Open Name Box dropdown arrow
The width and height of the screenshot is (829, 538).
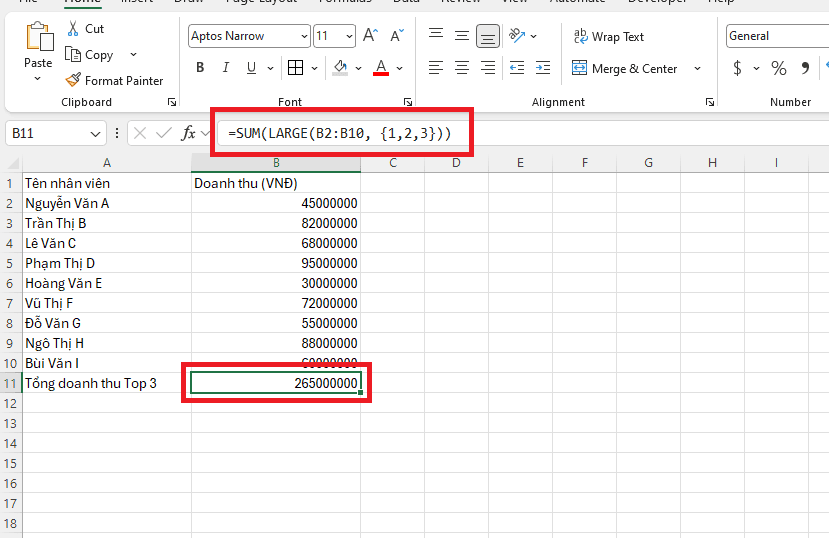pos(95,134)
